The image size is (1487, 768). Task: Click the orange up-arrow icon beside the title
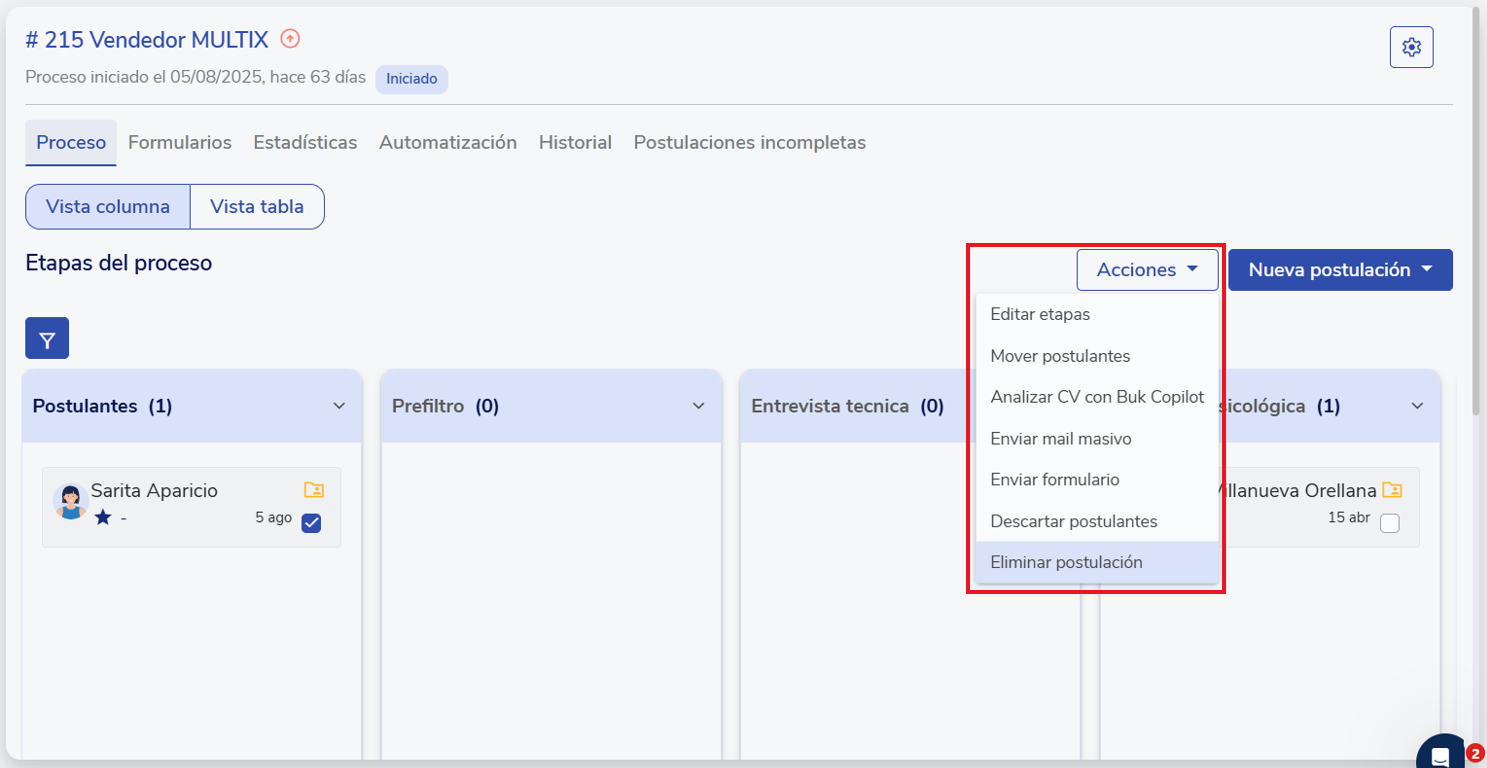tap(290, 39)
